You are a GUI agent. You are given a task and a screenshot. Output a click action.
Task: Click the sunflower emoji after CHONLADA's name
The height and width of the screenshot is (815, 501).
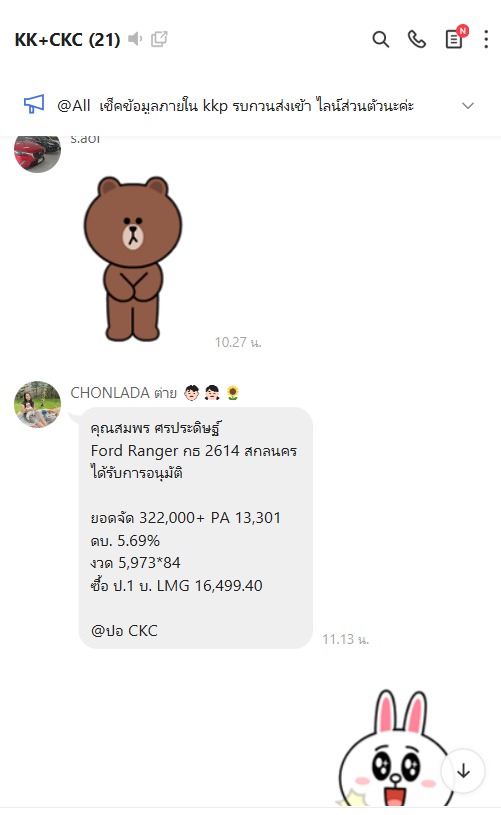233,393
